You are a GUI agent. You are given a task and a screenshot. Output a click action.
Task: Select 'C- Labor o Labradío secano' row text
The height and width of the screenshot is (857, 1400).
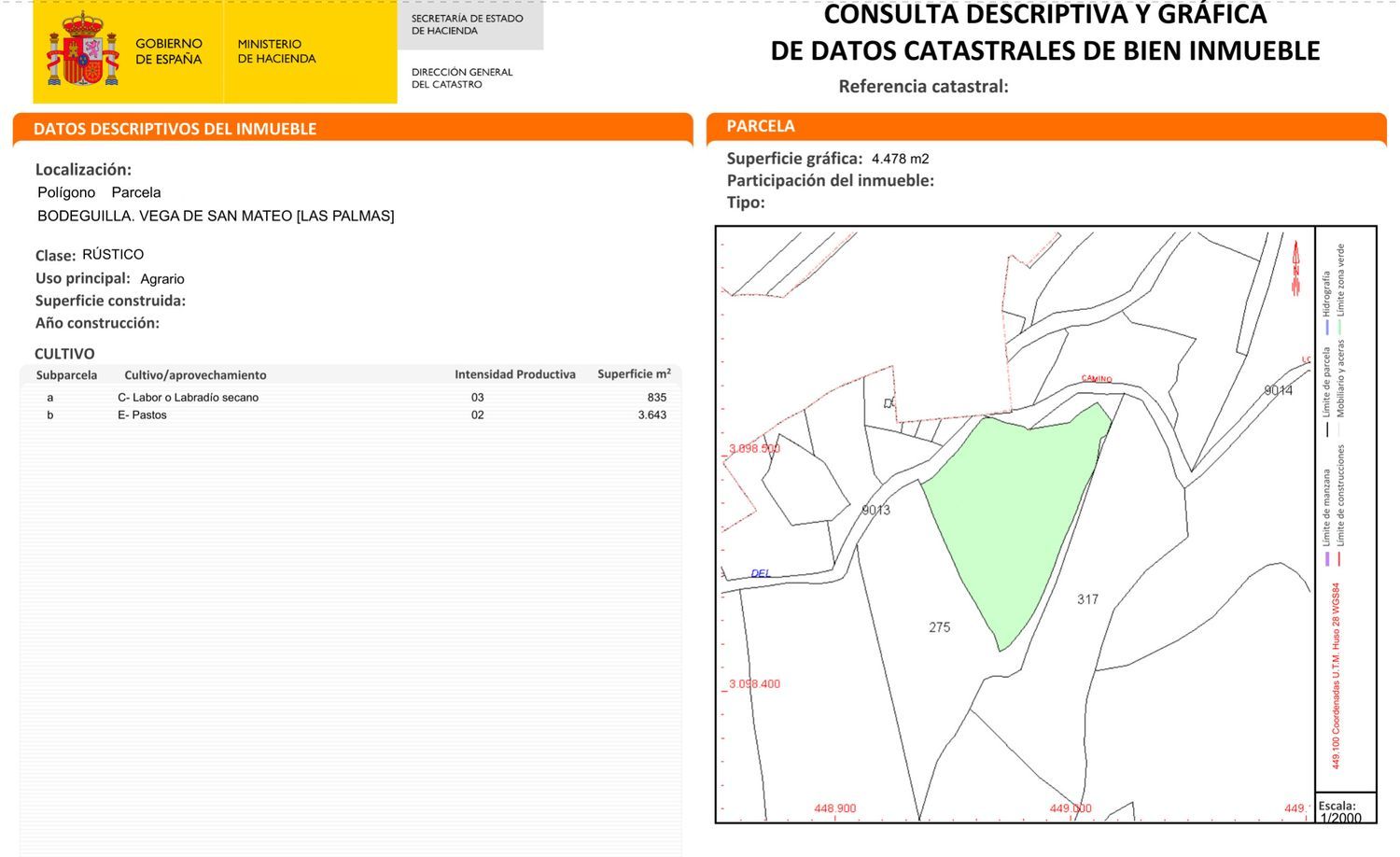(x=189, y=398)
